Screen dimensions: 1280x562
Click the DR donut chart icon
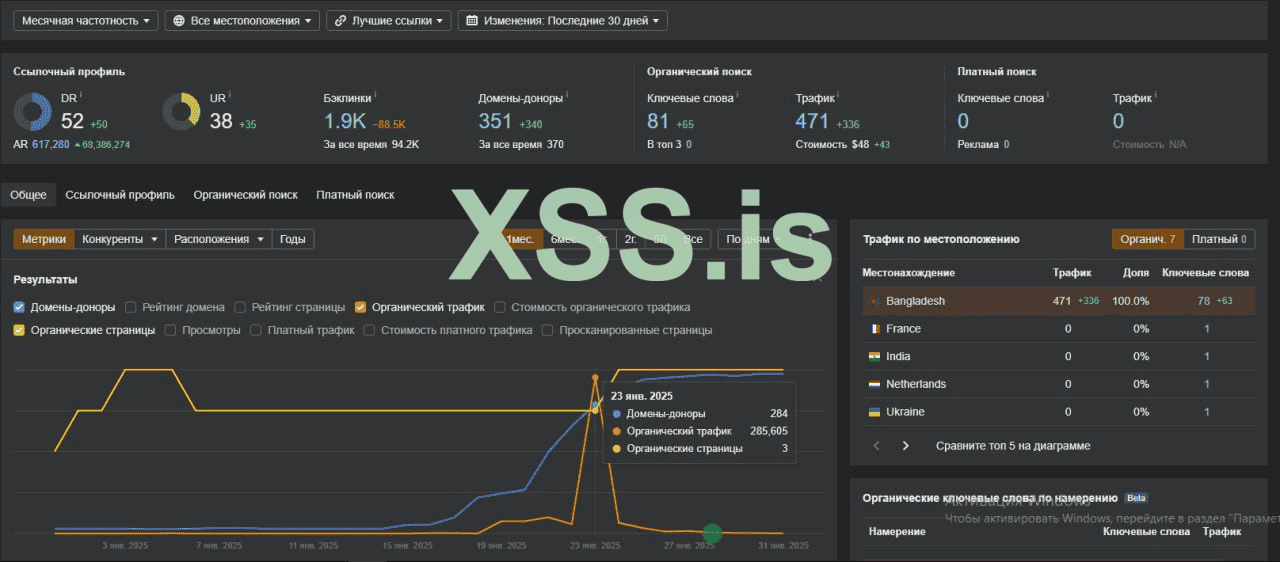(33, 111)
